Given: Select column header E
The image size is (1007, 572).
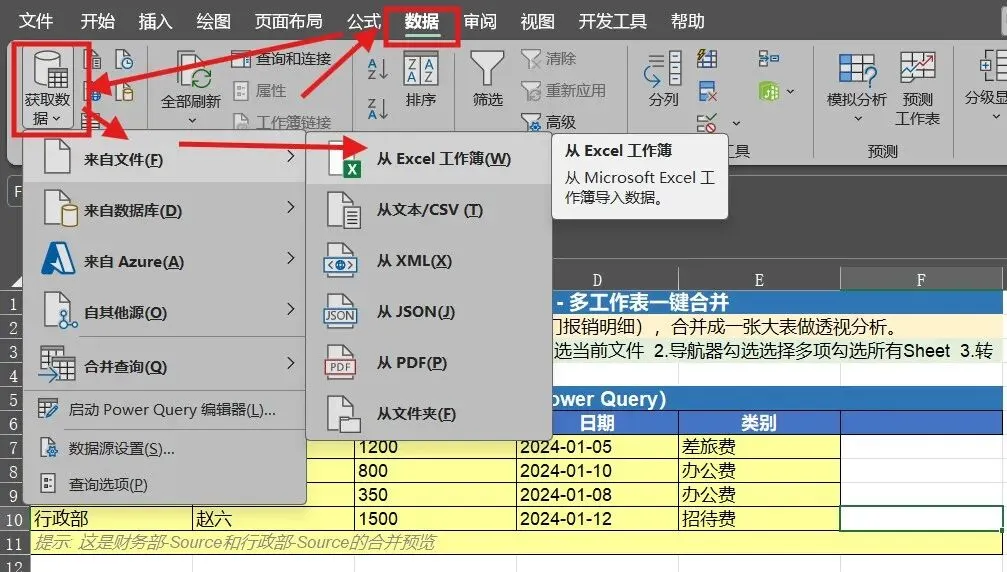Looking at the screenshot, I should point(759,280).
